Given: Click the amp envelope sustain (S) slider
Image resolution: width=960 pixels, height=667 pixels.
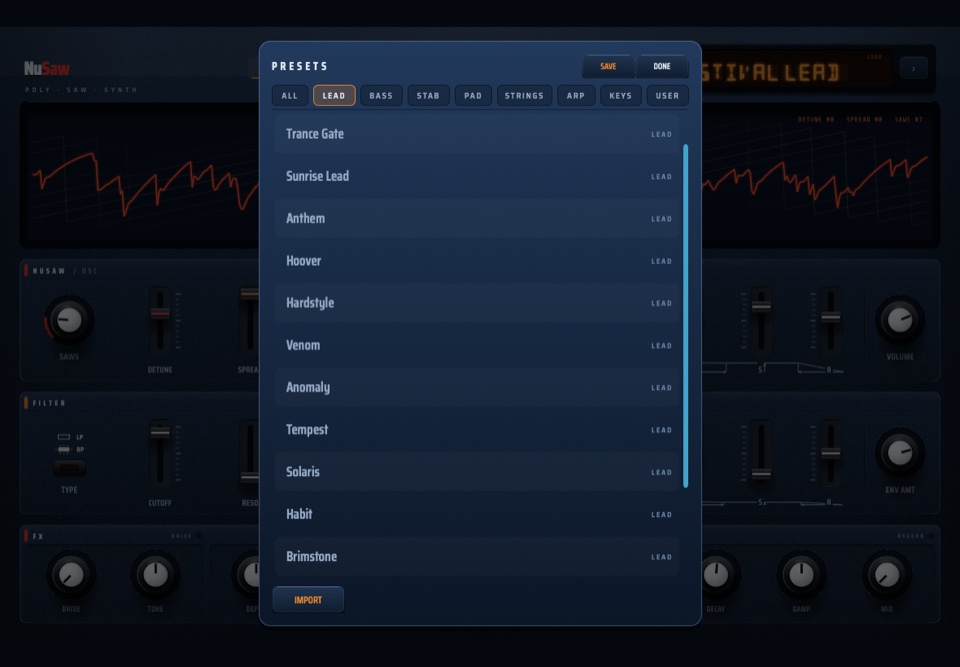Looking at the screenshot, I should [x=761, y=307].
